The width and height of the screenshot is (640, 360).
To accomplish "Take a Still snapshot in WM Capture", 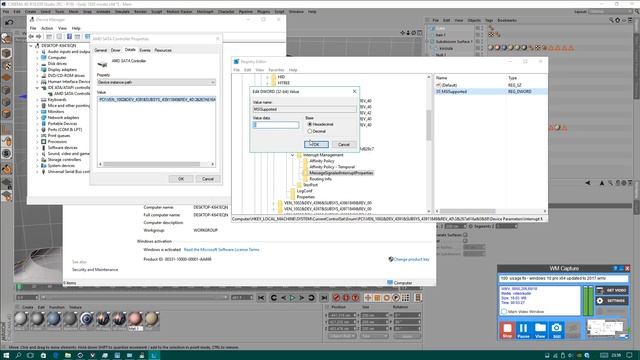I will (556, 330).
